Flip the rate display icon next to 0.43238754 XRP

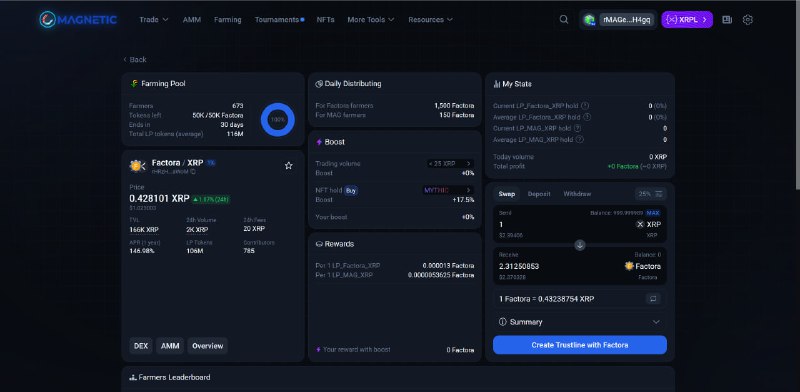pyautogui.click(x=653, y=299)
